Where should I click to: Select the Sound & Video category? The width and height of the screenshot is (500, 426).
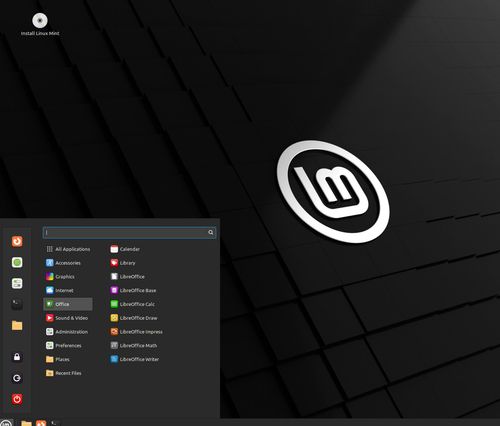(x=68, y=318)
